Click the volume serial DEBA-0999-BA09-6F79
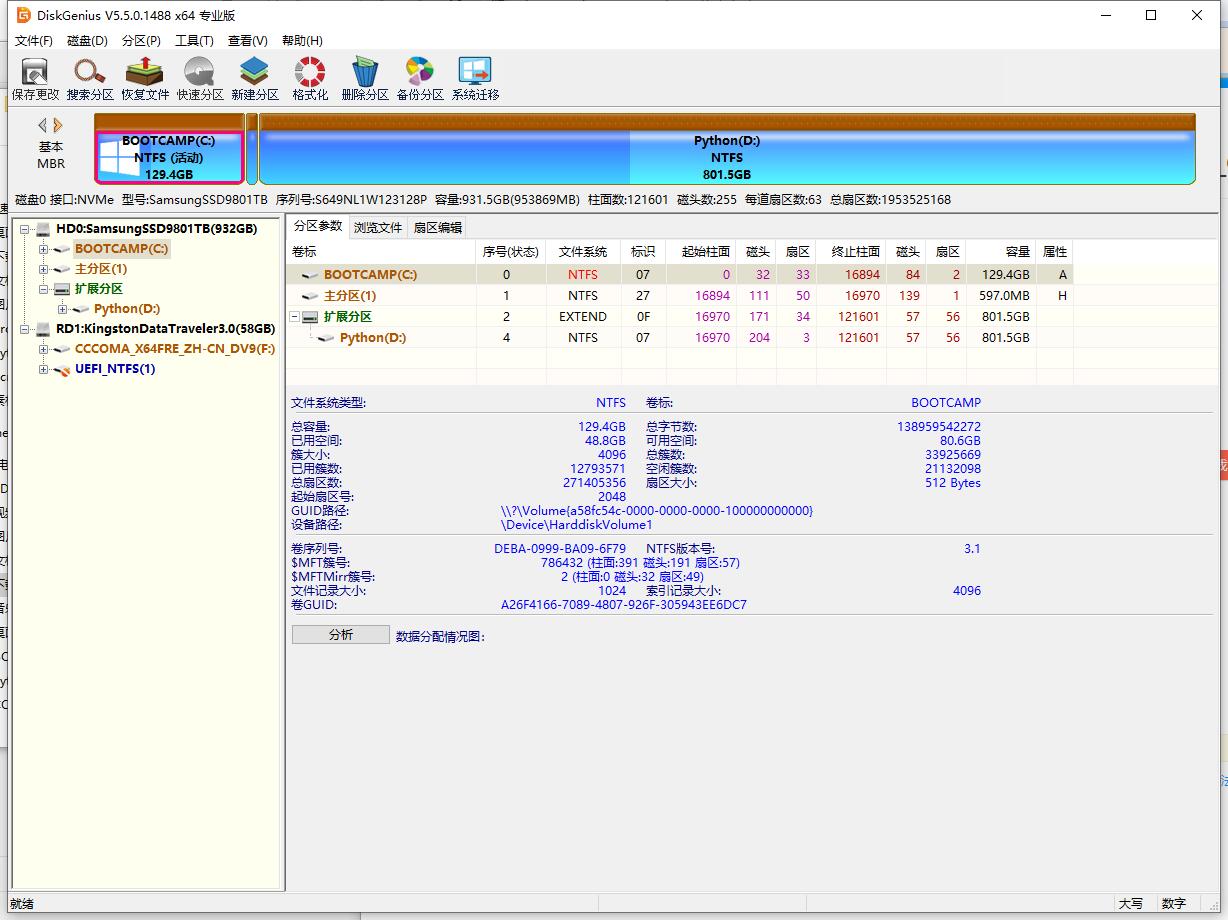Screen dimensions: 1228x920 point(560,549)
